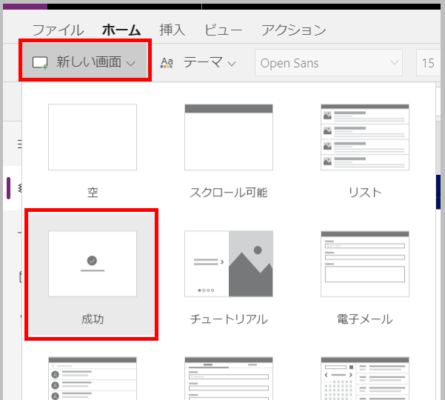Switch to the ホーム tab
Image resolution: width=445 pixels, height=400 pixels.
[x=121, y=30]
